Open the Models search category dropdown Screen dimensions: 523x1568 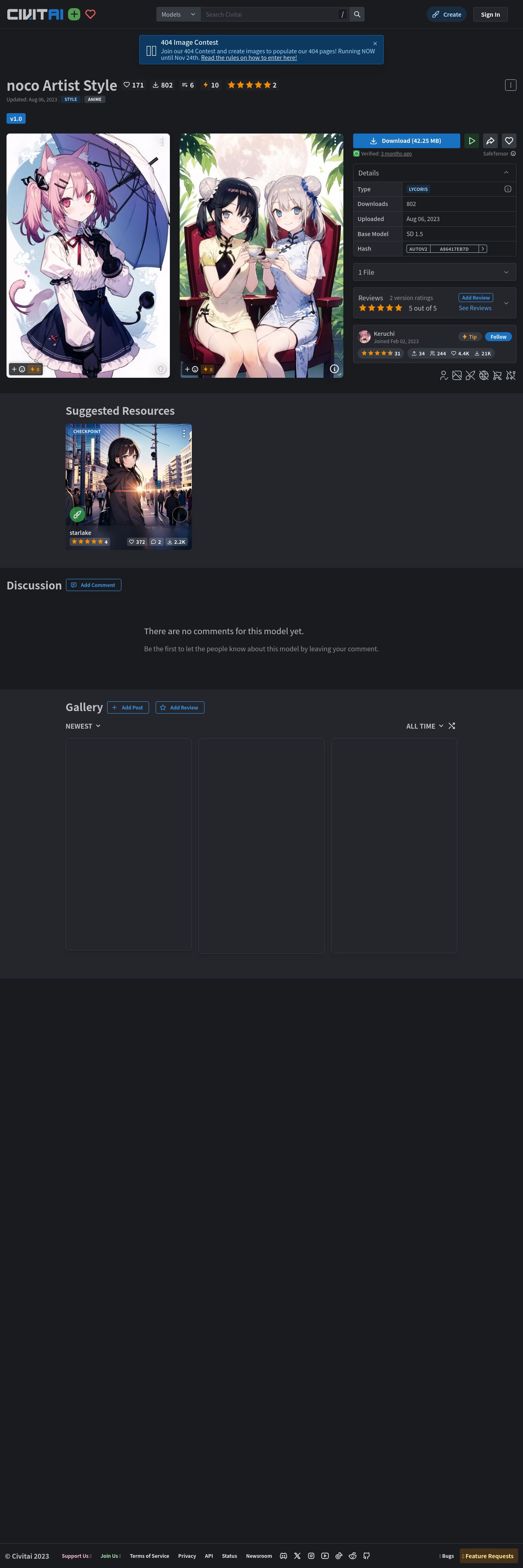[178, 14]
